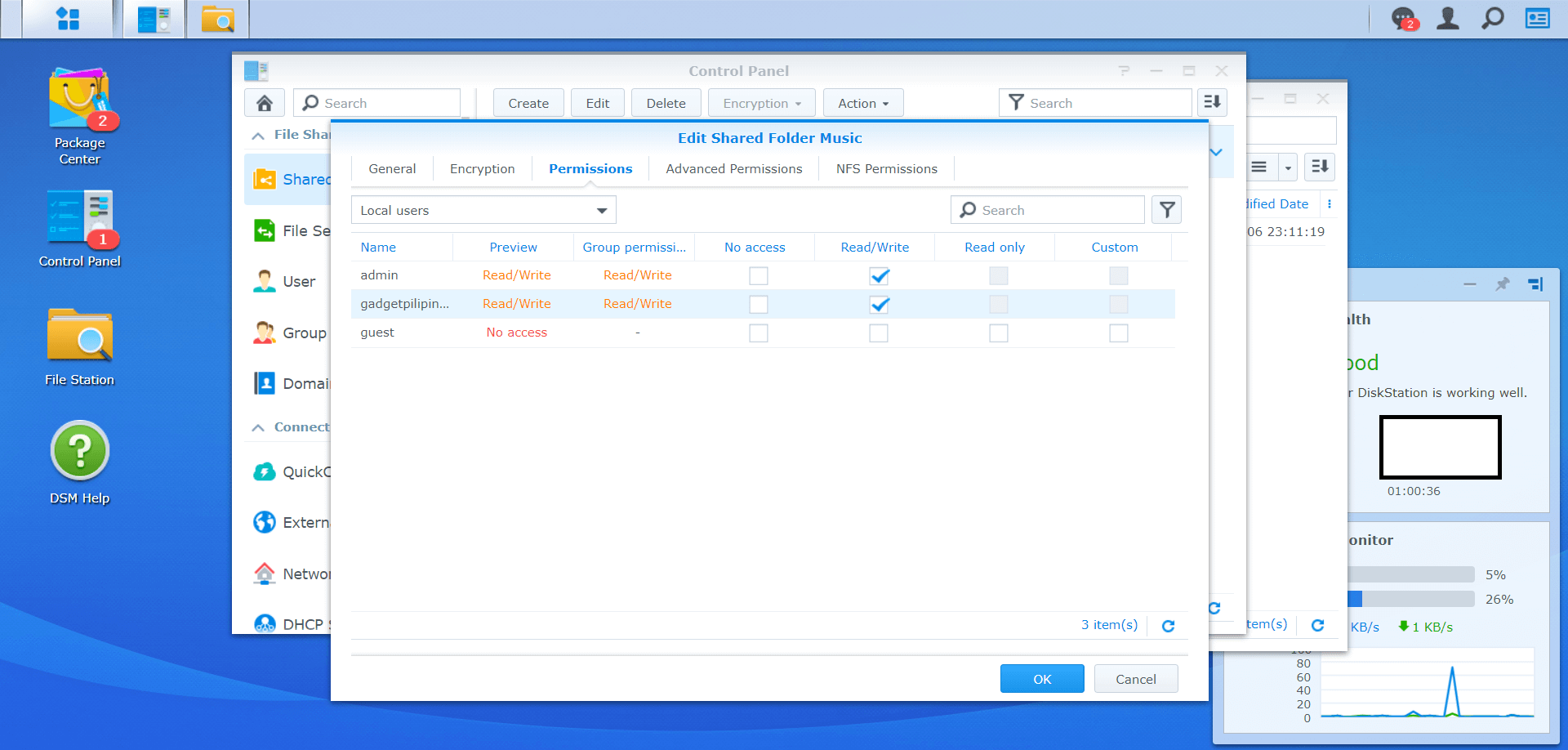Open Shared Folder in sidebar
The image size is (1568, 750).
(287, 179)
